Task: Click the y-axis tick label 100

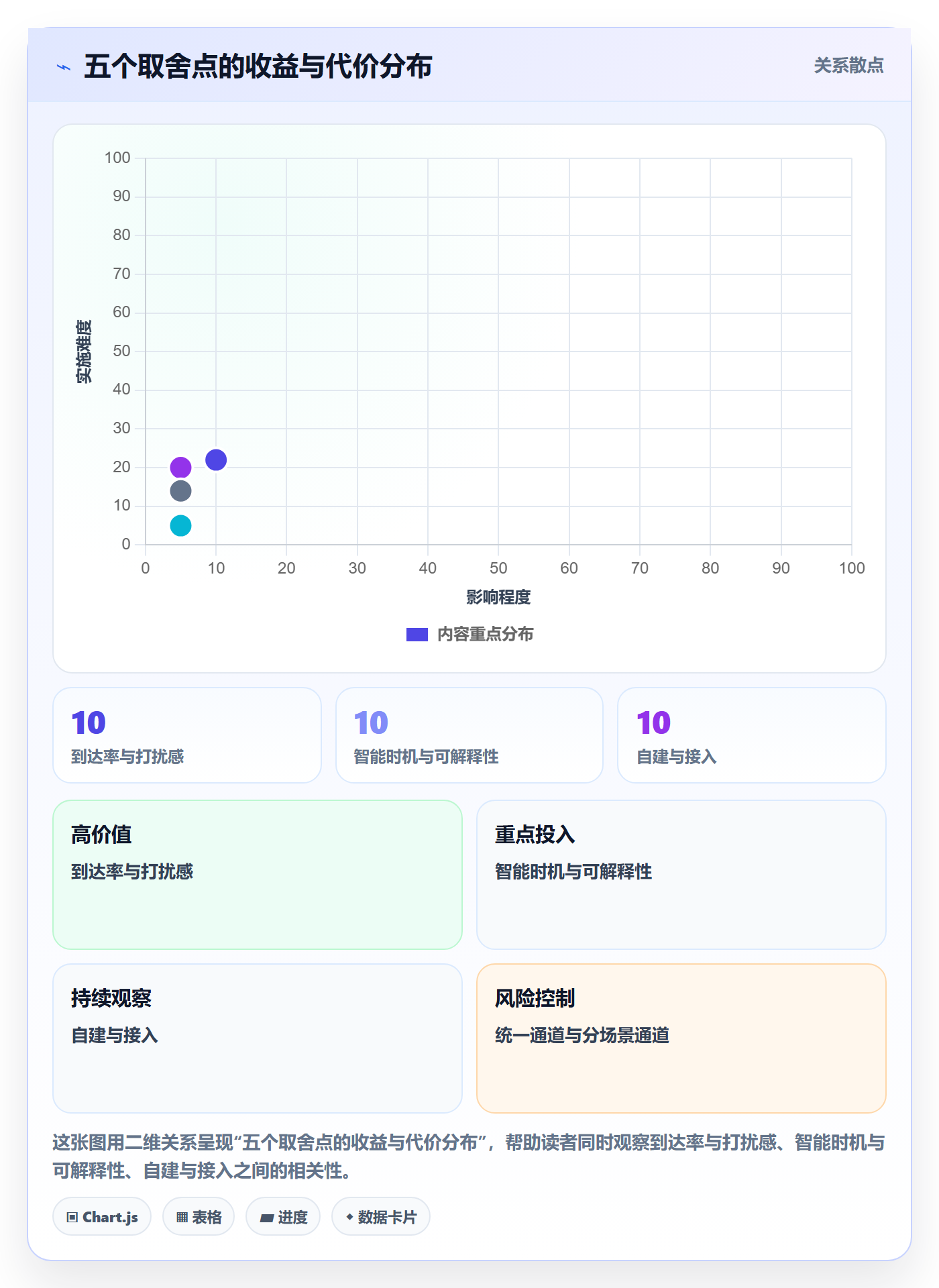Action: [117, 158]
